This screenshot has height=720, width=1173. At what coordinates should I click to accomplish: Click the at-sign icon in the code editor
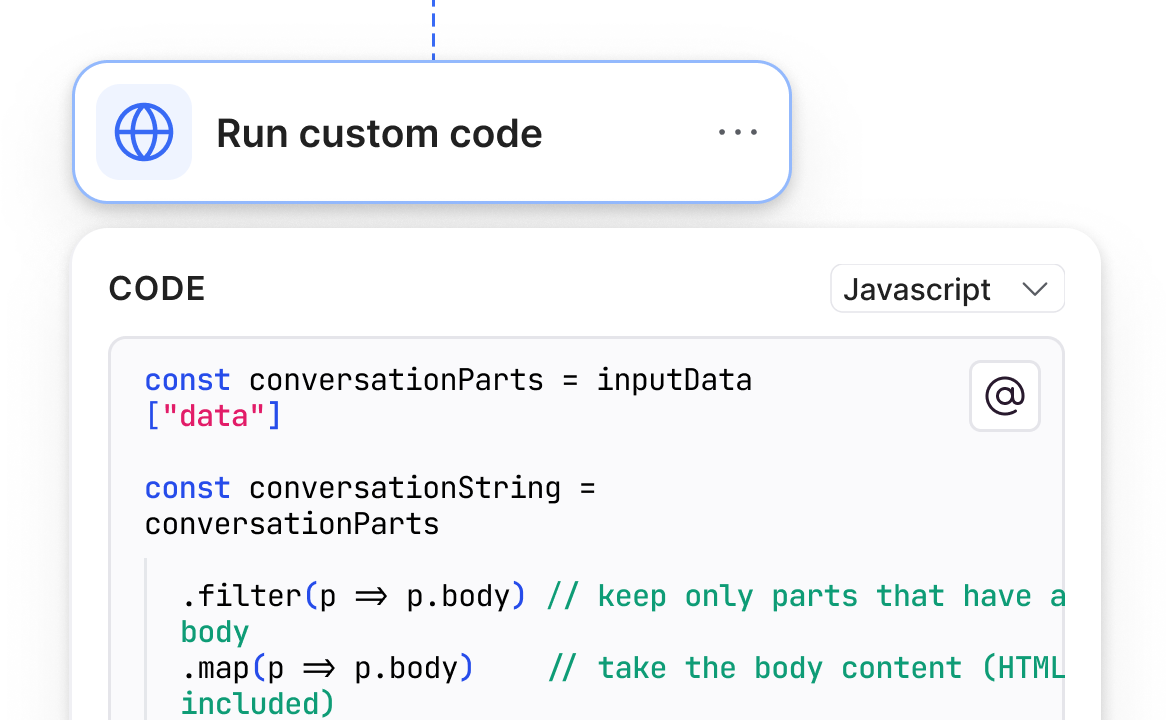pos(1004,396)
